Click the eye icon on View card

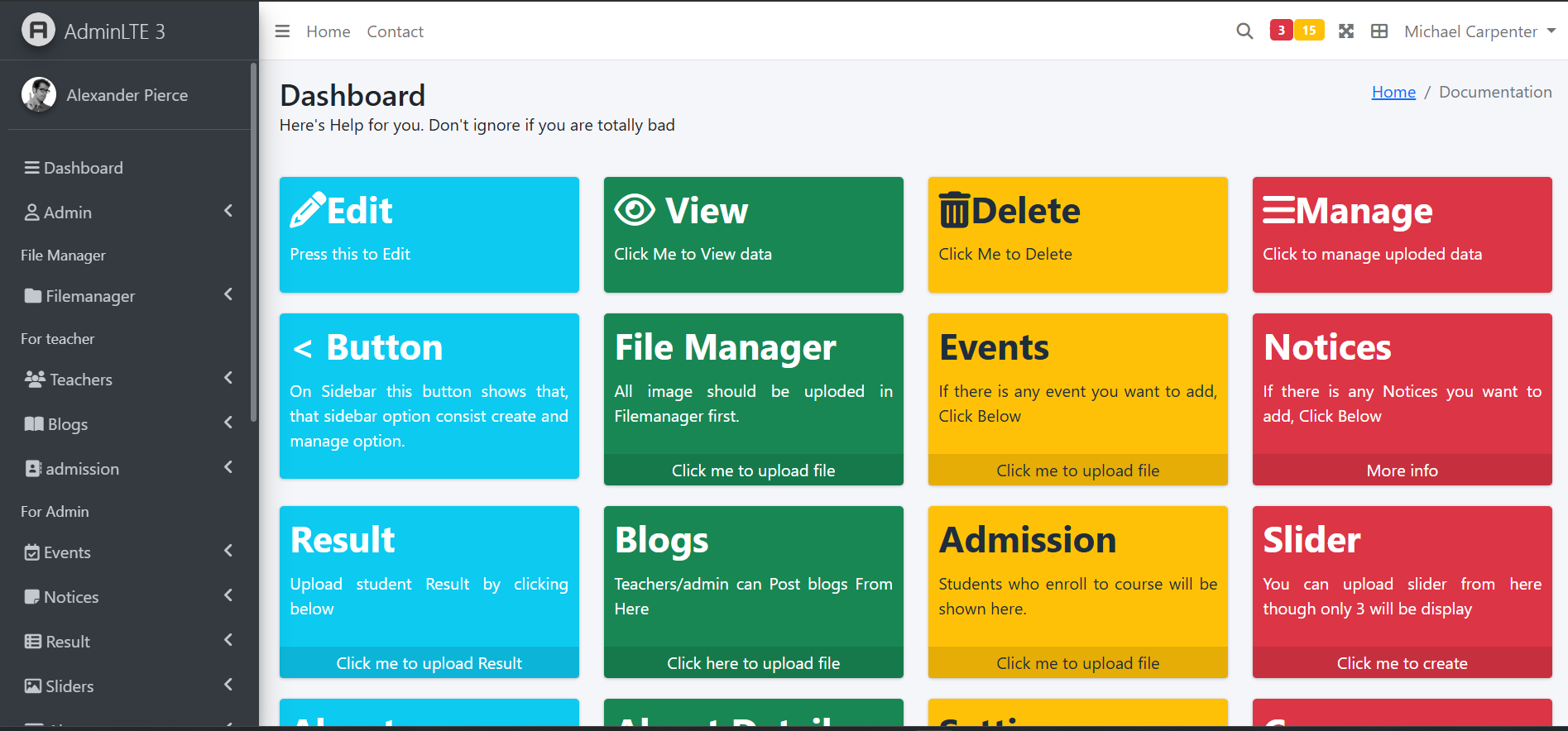coord(635,210)
